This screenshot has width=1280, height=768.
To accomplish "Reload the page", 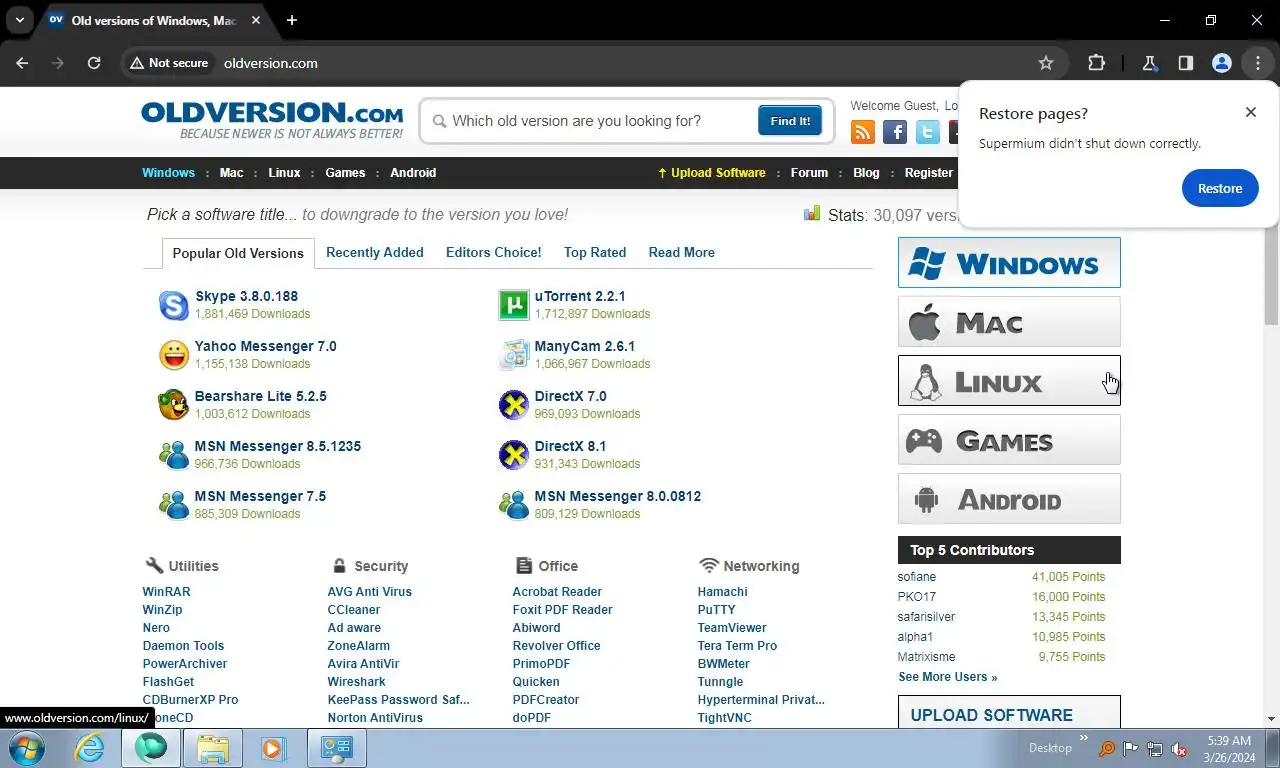I will click(94, 63).
